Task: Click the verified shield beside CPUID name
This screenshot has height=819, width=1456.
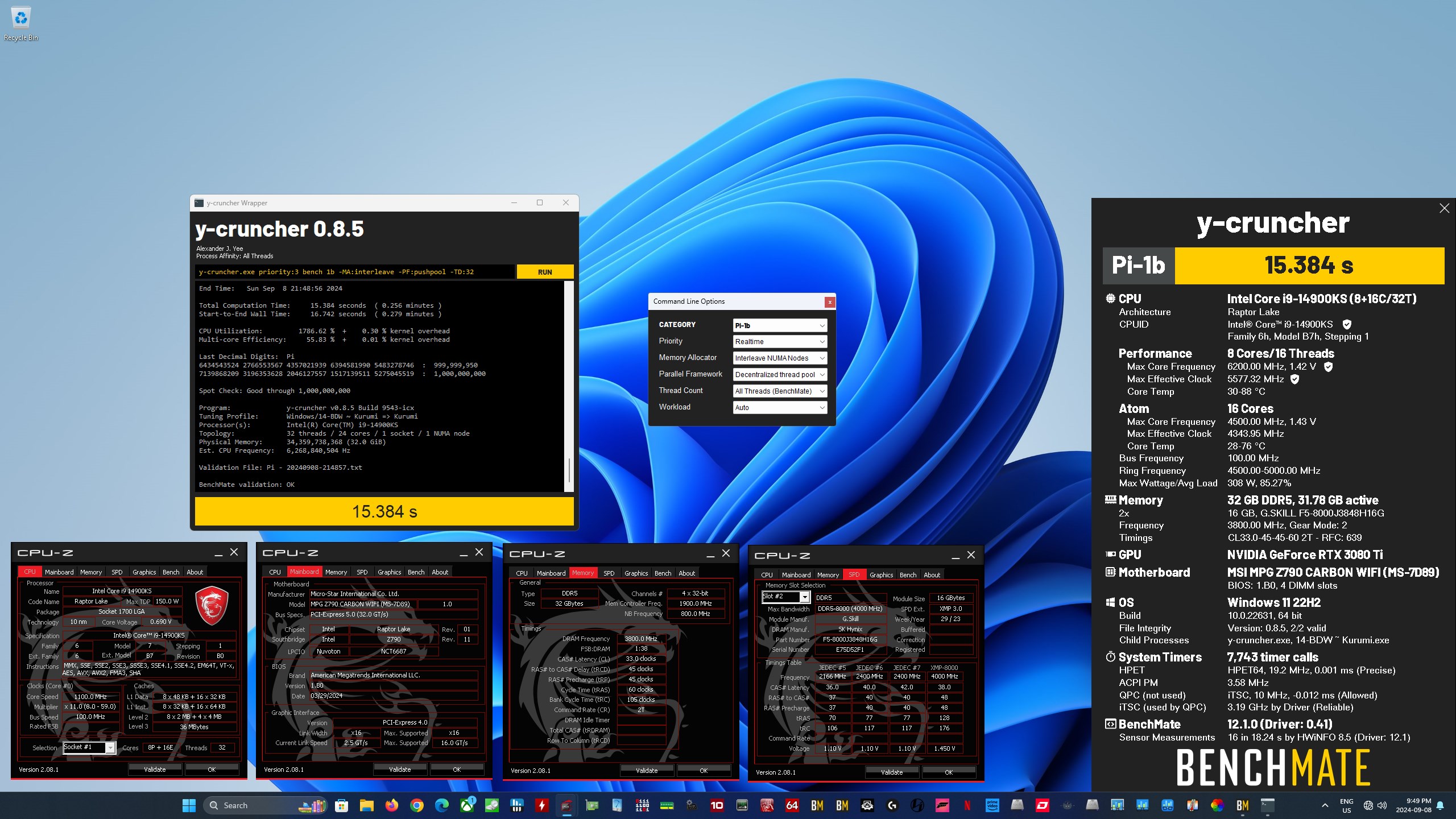Action: pos(1347,324)
